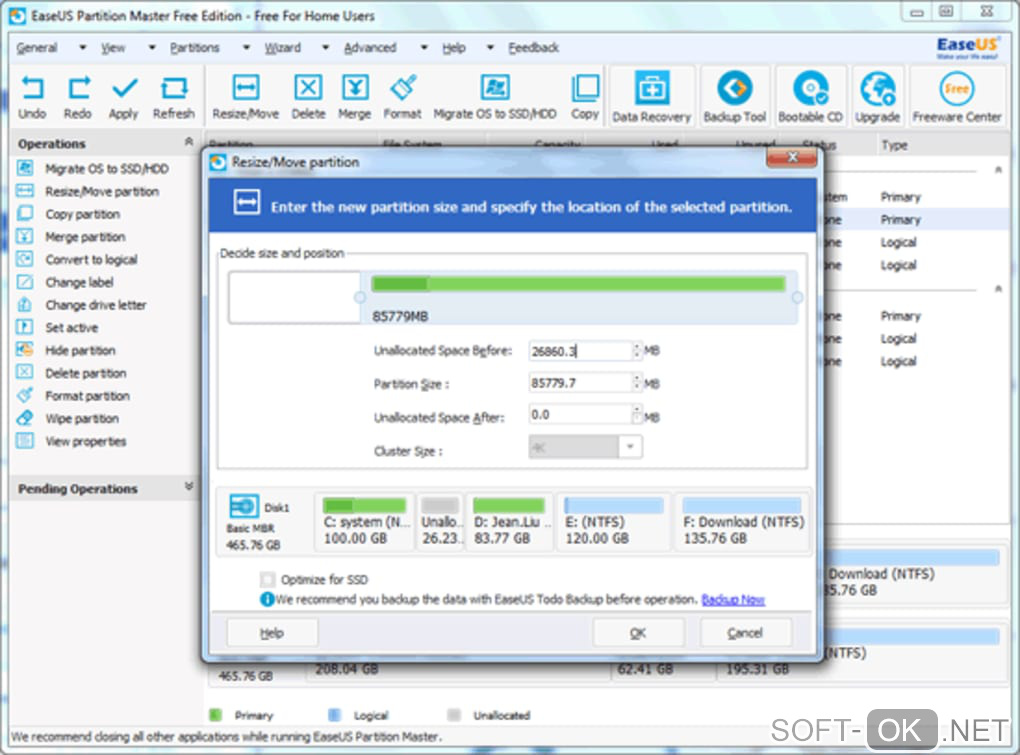The width and height of the screenshot is (1020, 755).
Task: Select the Format toolbar icon
Action: [403, 97]
